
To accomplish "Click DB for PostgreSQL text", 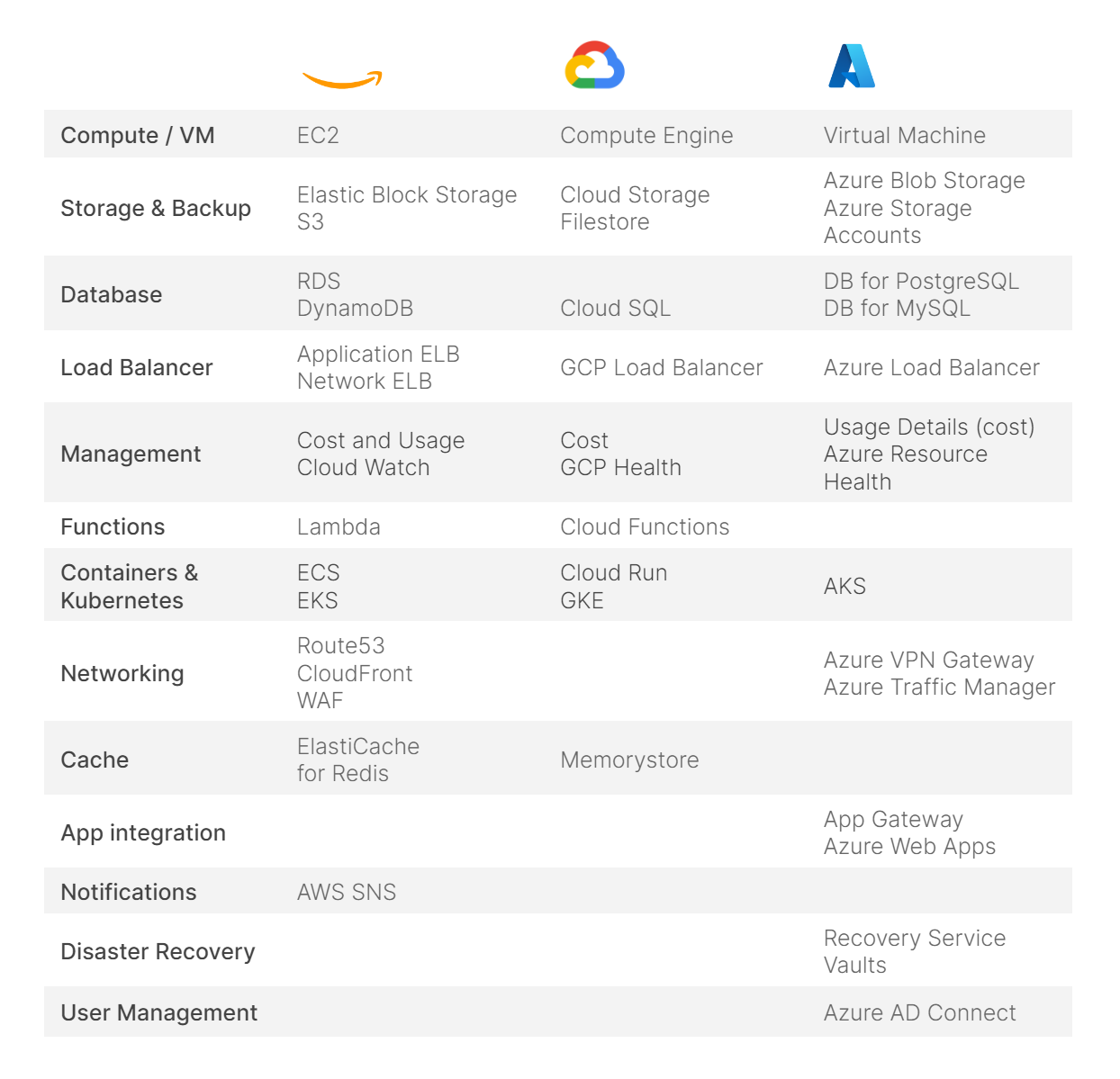I will 921,281.
